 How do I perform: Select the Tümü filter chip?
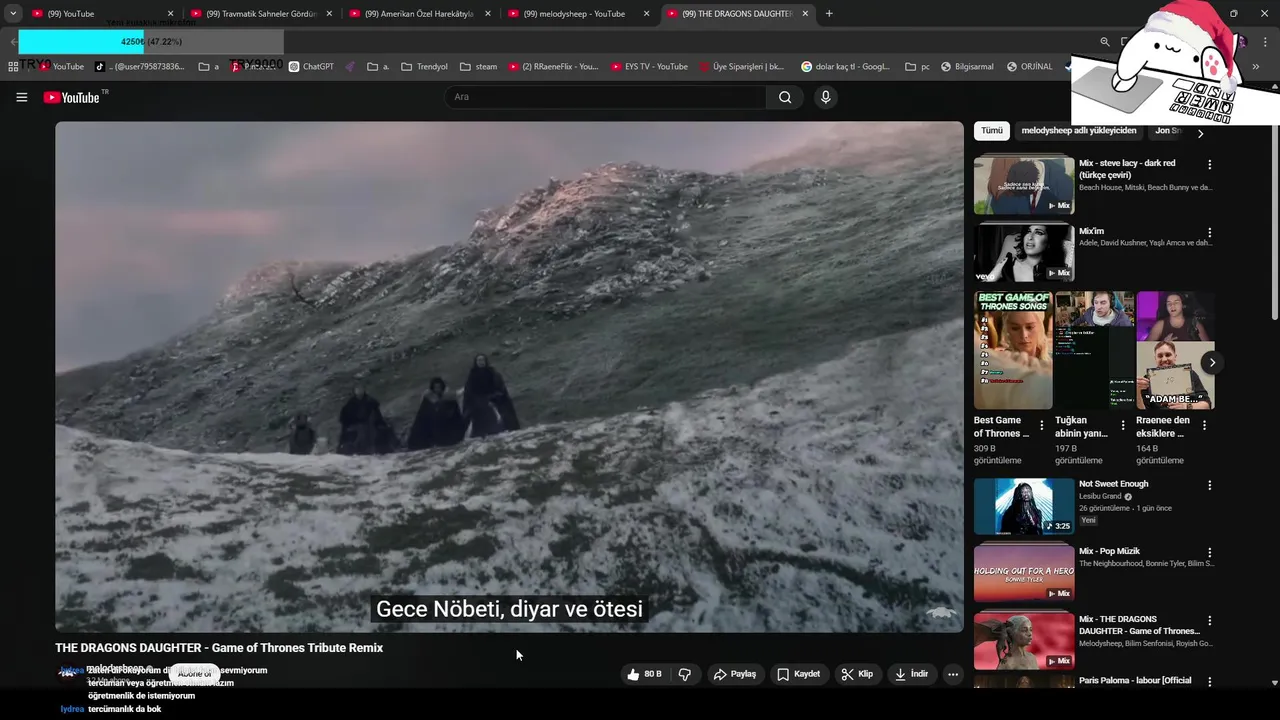[991, 131]
